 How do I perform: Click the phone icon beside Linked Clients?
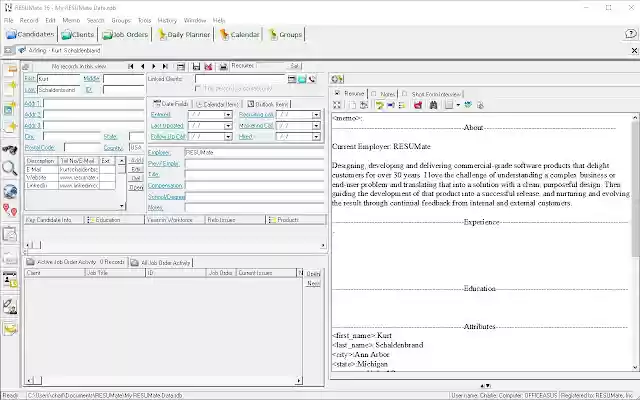[312, 79]
